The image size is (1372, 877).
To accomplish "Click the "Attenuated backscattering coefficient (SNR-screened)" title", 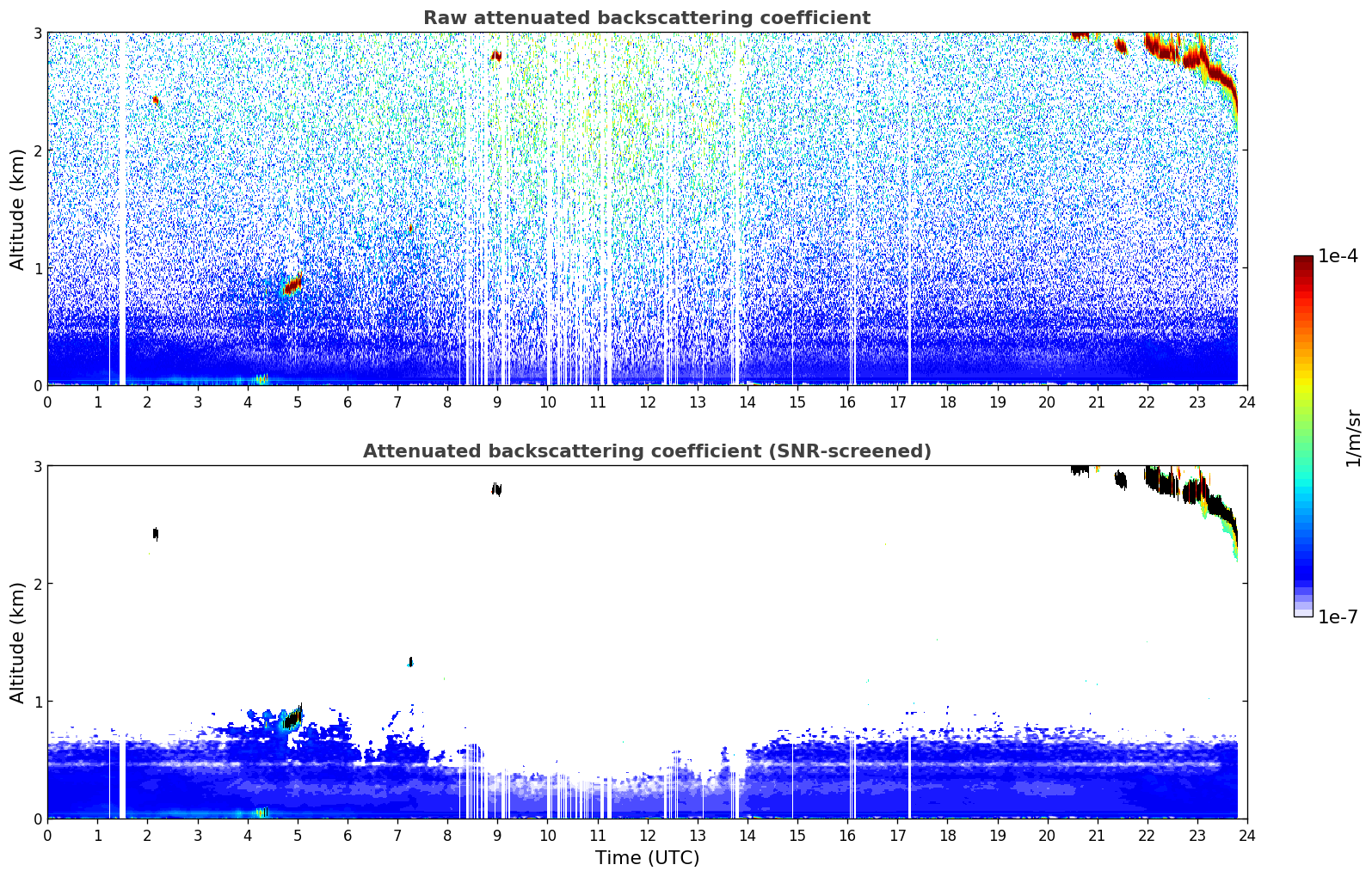I will [646, 451].
